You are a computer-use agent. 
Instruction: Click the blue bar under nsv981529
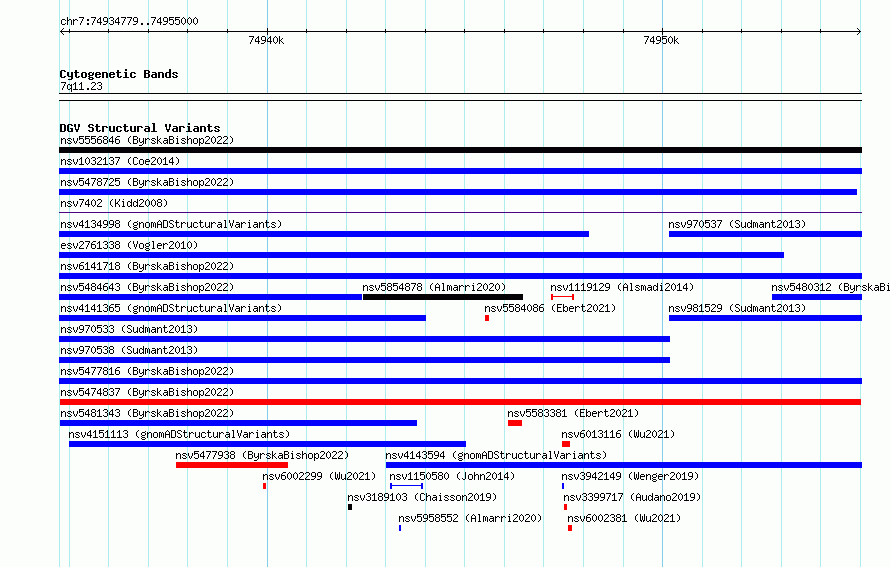click(765, 318)
